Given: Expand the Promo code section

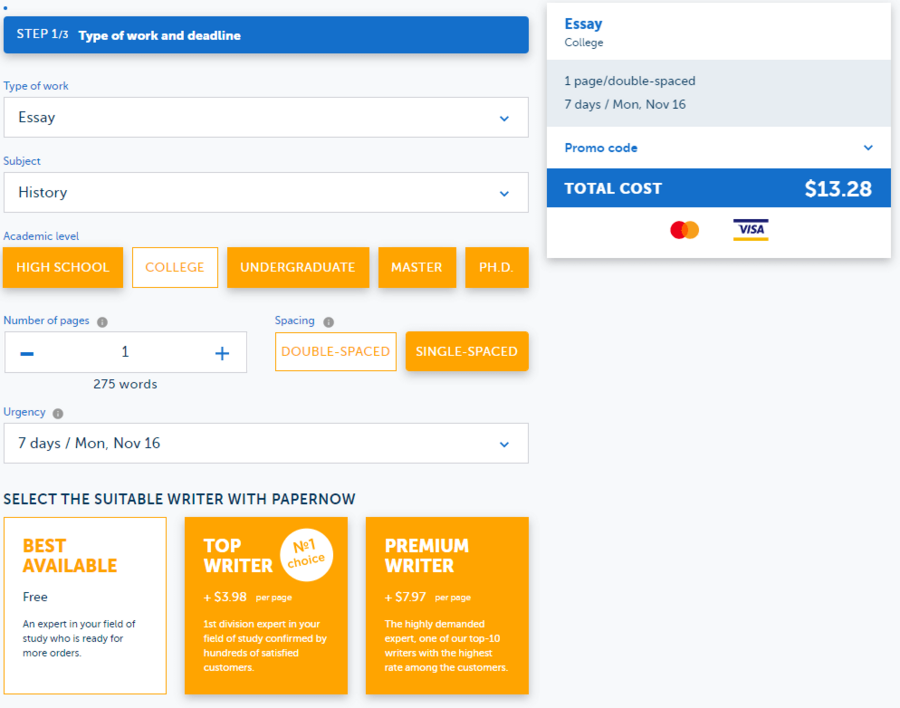Looking at the screenshot, I should click(x=718, y=148).
